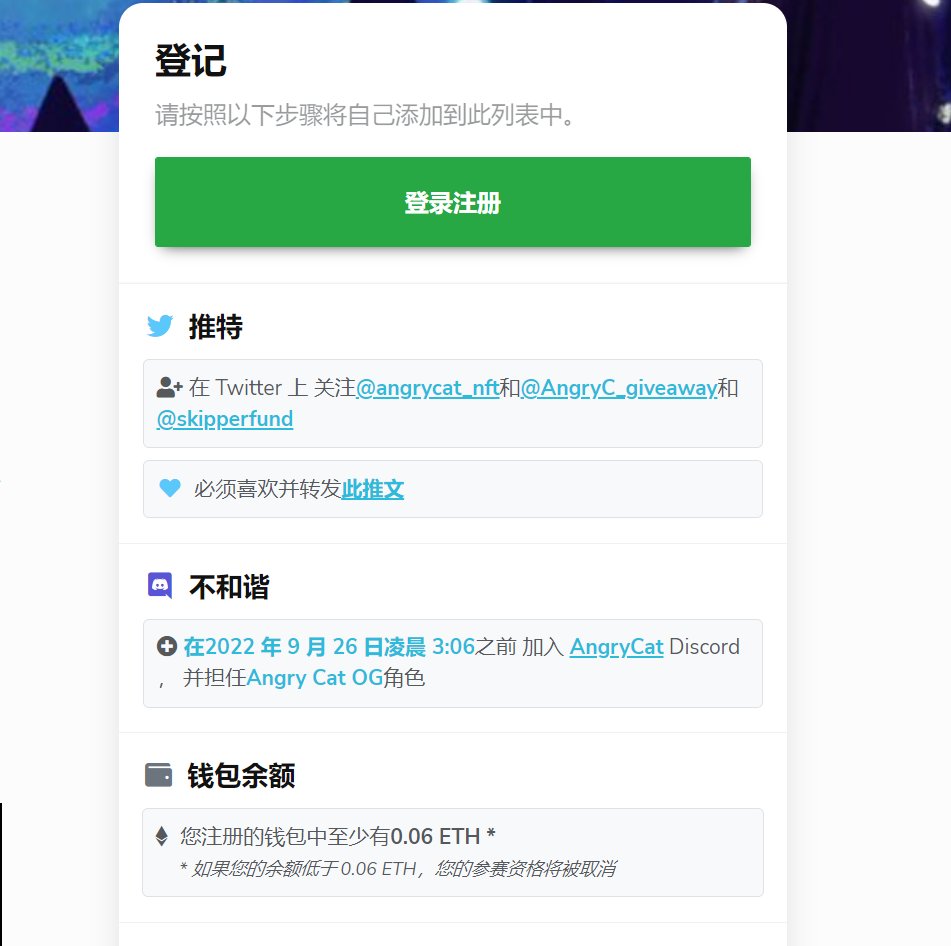Open the @AngryC_giveaway Twitter link
Image resolution: width=951 pixels, height=946 pixels.
tap(619, 388)
